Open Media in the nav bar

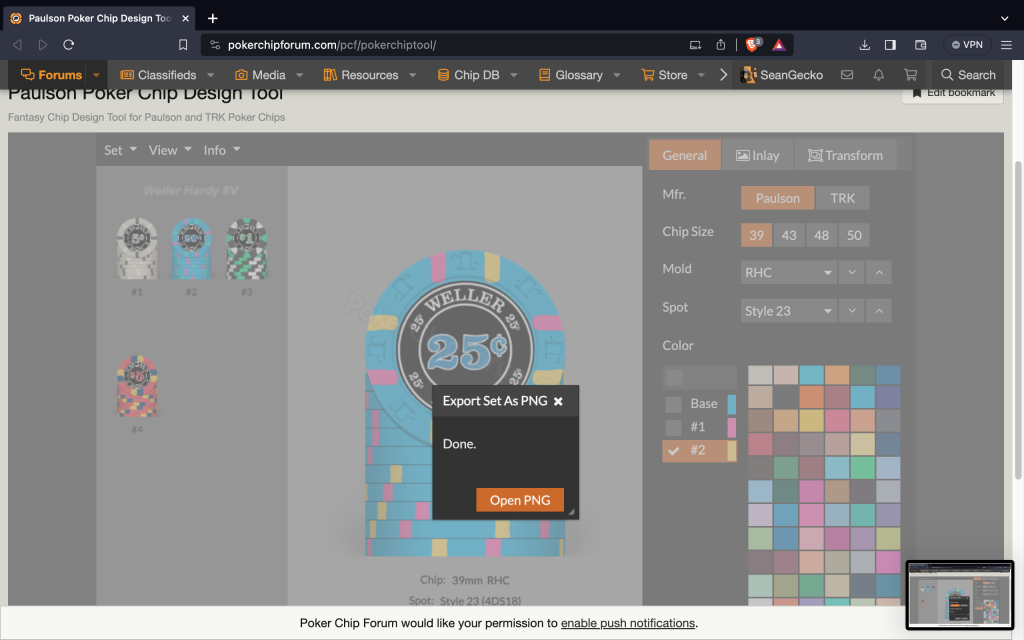261,74
